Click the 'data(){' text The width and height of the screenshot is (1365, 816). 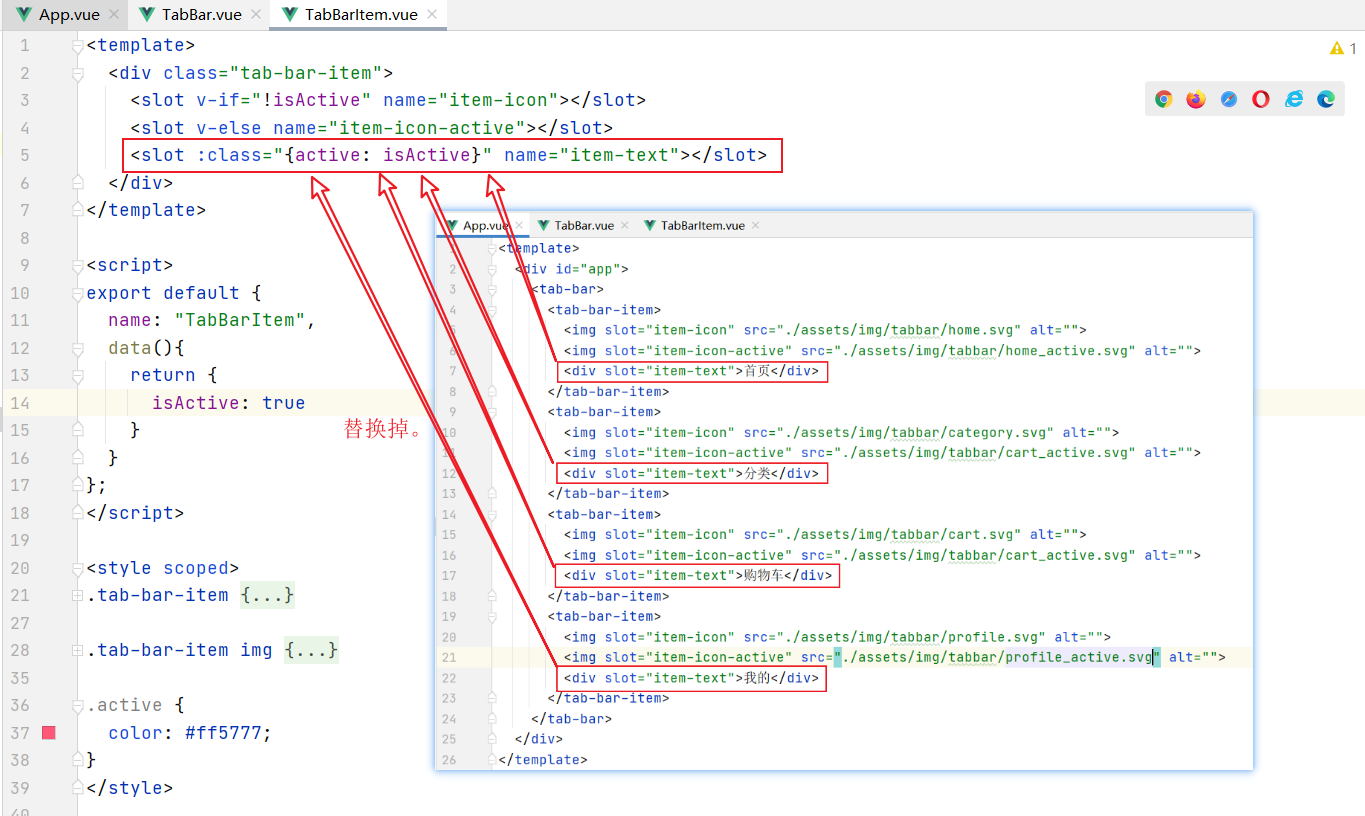click(146, 348)
